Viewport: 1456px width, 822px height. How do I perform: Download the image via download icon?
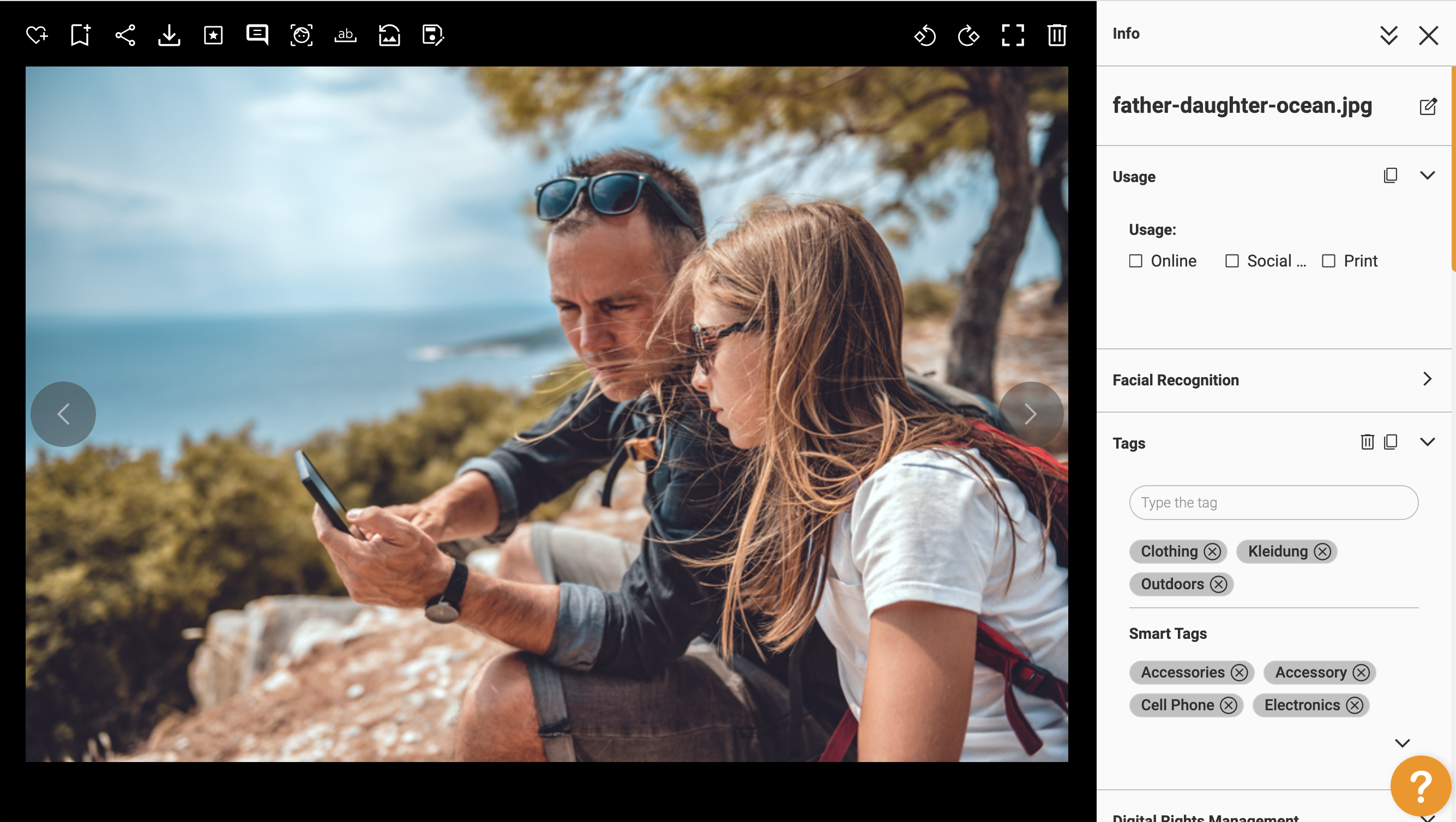[x=169, y=35]
